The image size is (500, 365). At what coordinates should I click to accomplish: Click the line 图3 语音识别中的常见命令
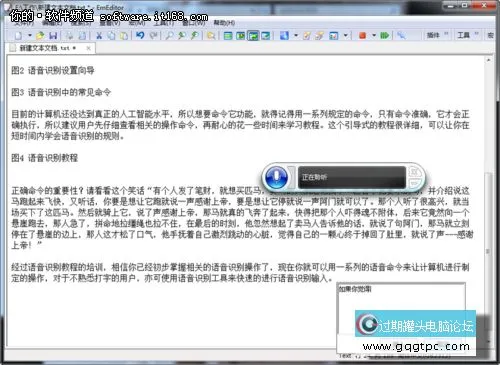[x=61, y=92]
